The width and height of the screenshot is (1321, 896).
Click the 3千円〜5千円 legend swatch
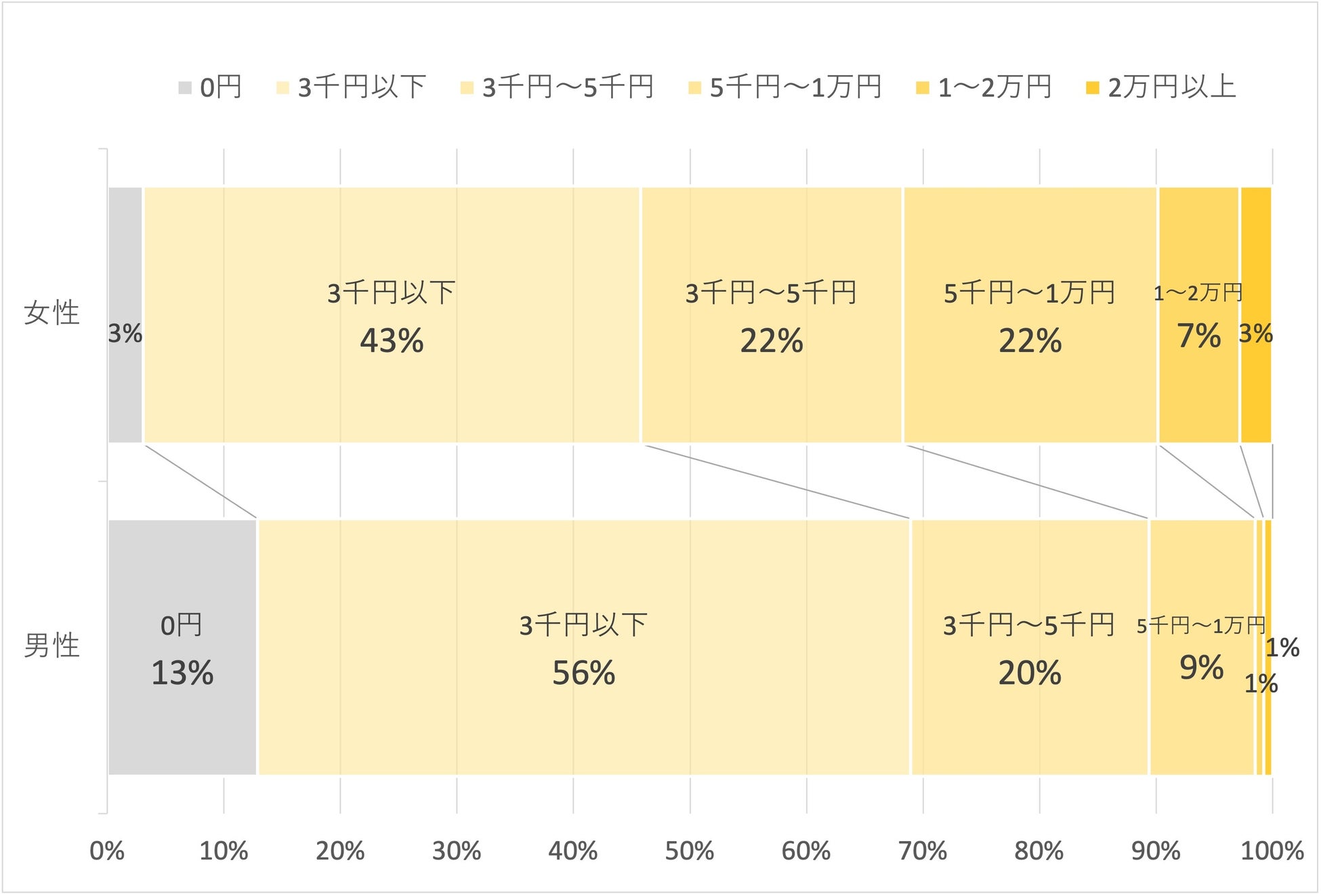[x=467, y=88]
